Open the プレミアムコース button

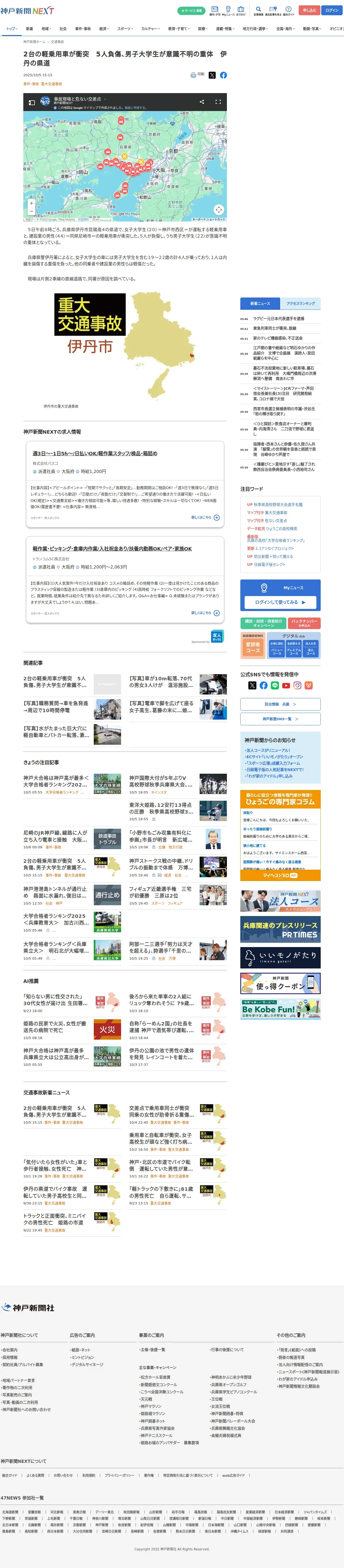click(x=293, y=649)
